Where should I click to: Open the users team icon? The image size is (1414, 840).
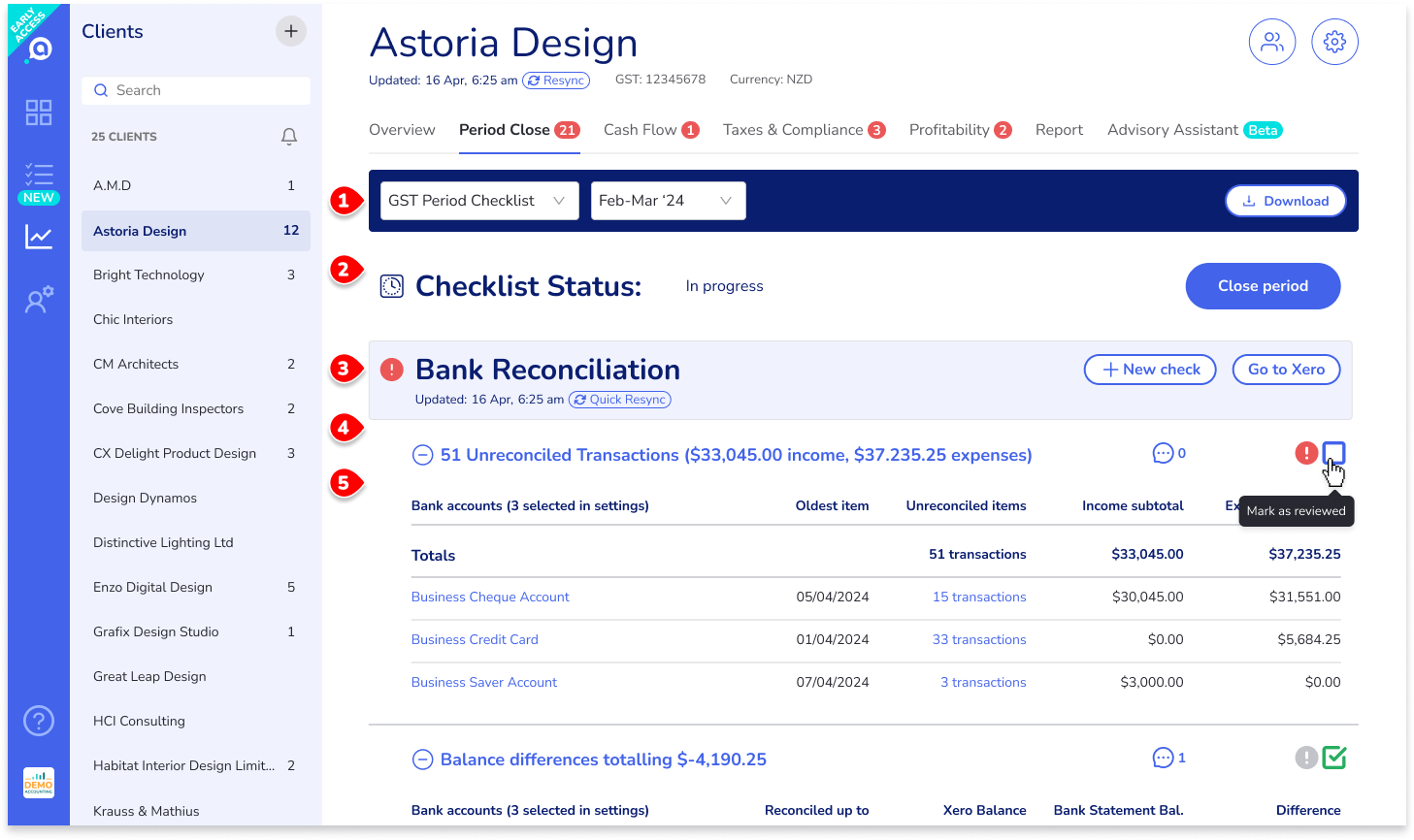tap(1271, 42)
